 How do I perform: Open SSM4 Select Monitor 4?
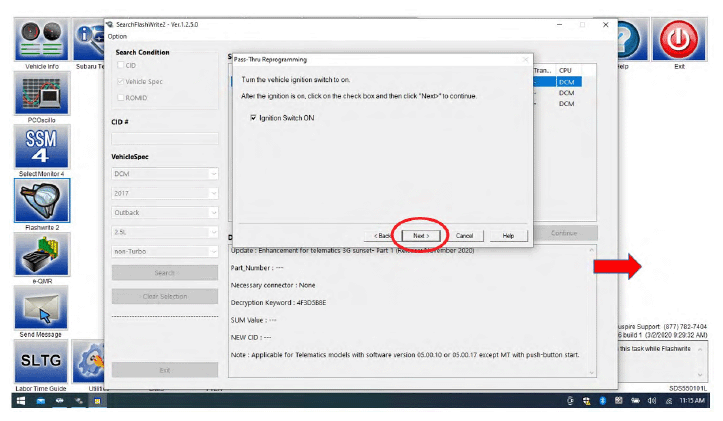[x=42, y=147]
